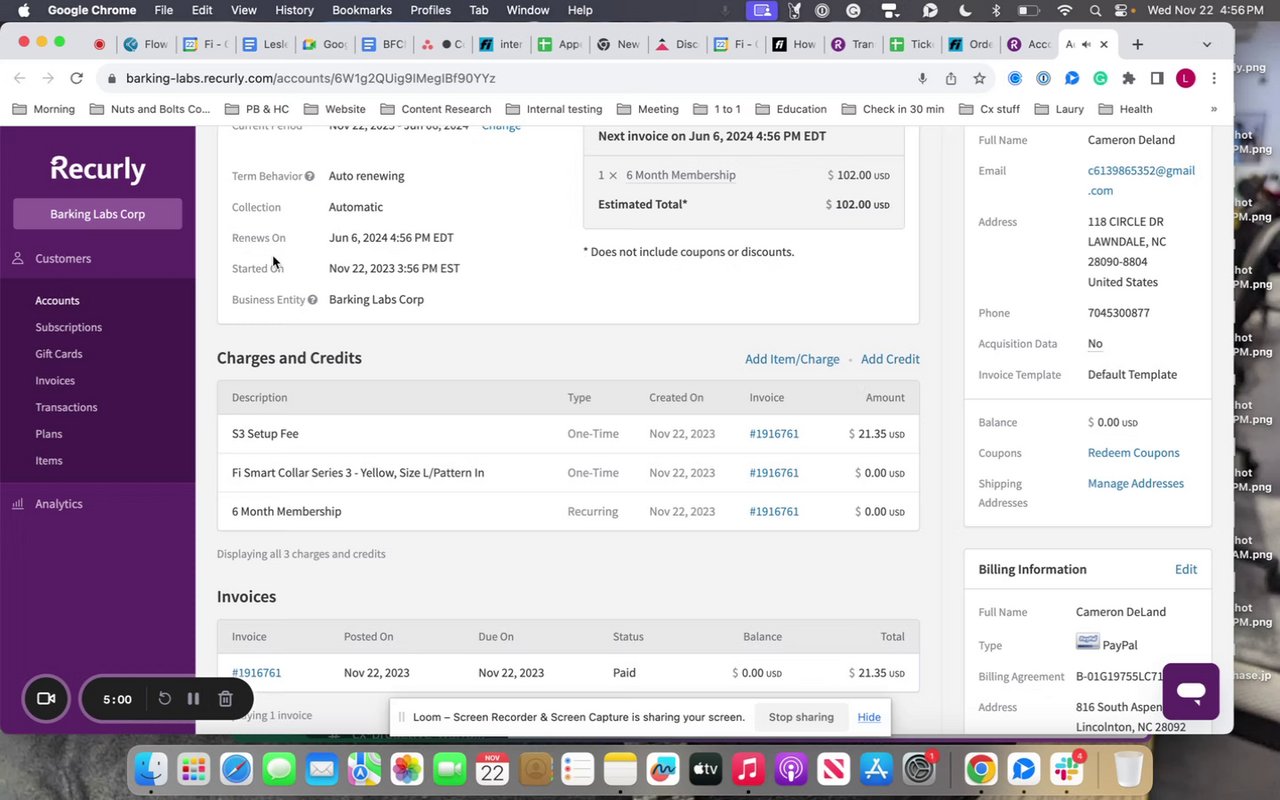
Task: Open the Customers section in sidebar
Action: [63, 259]
